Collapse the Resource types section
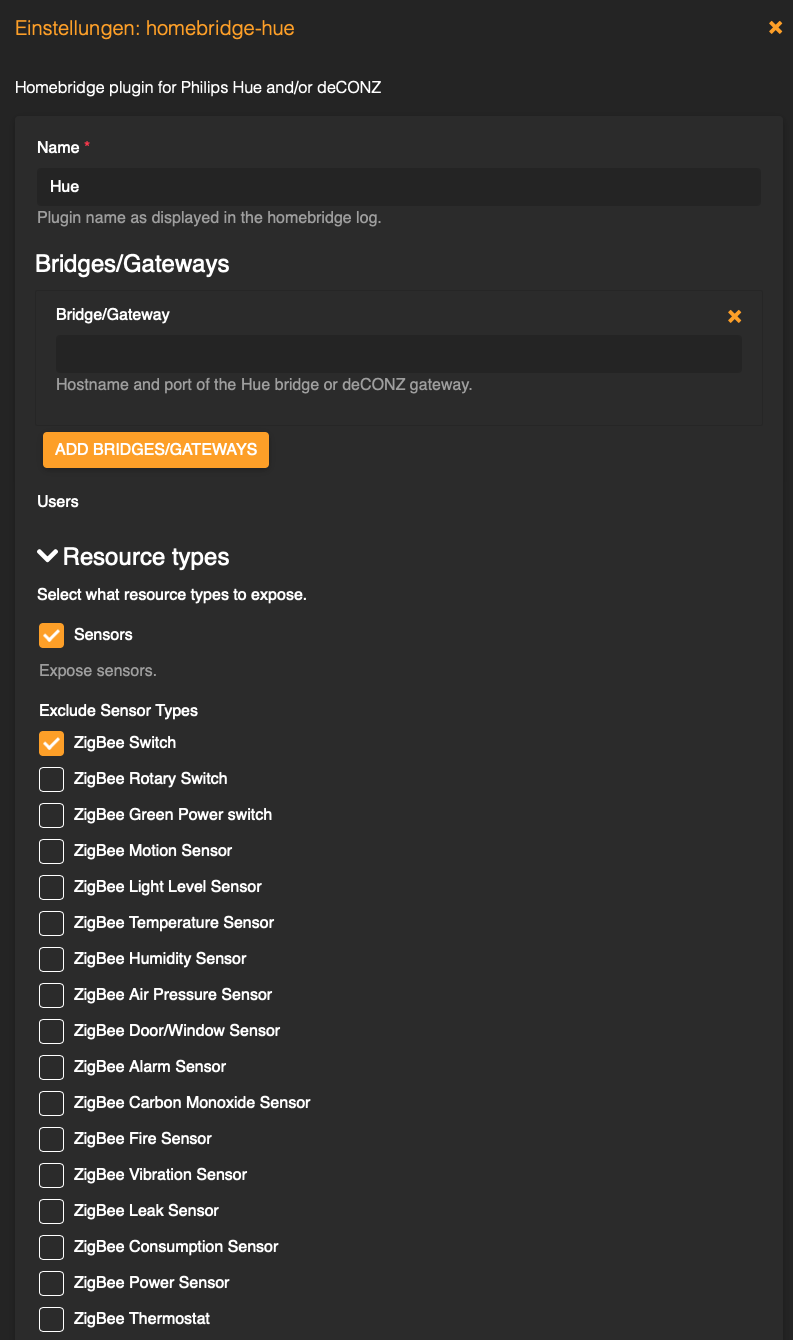 pos(47,557)
